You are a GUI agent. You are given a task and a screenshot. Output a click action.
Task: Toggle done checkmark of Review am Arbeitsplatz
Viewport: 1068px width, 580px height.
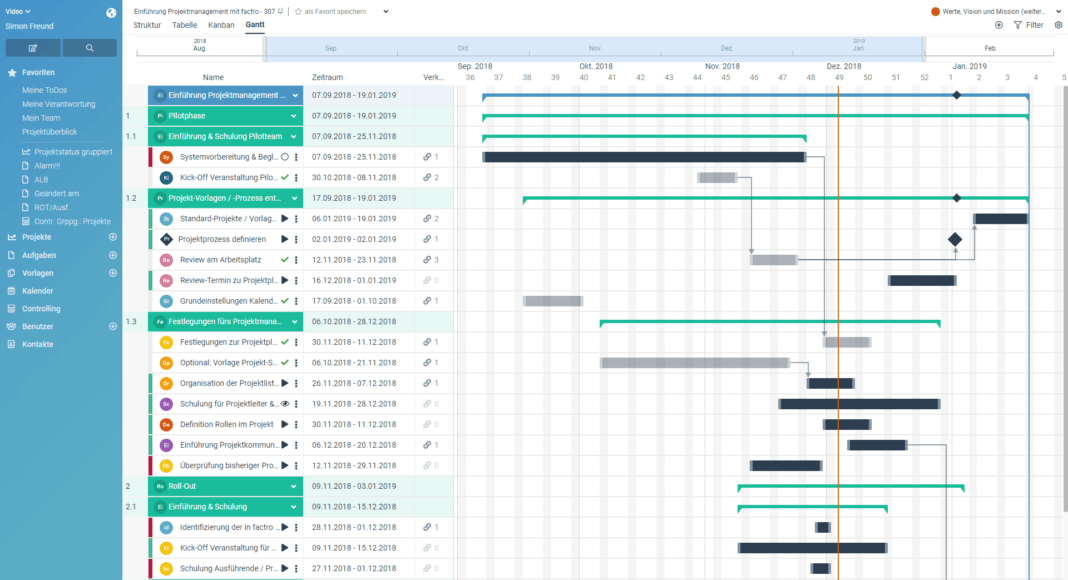click(x=285, y=260)
